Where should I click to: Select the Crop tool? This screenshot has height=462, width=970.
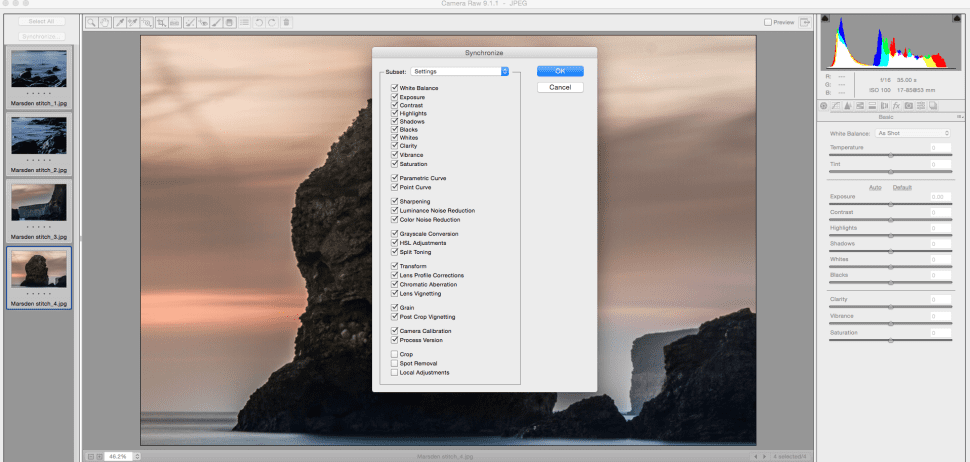(x=162, y=22)
